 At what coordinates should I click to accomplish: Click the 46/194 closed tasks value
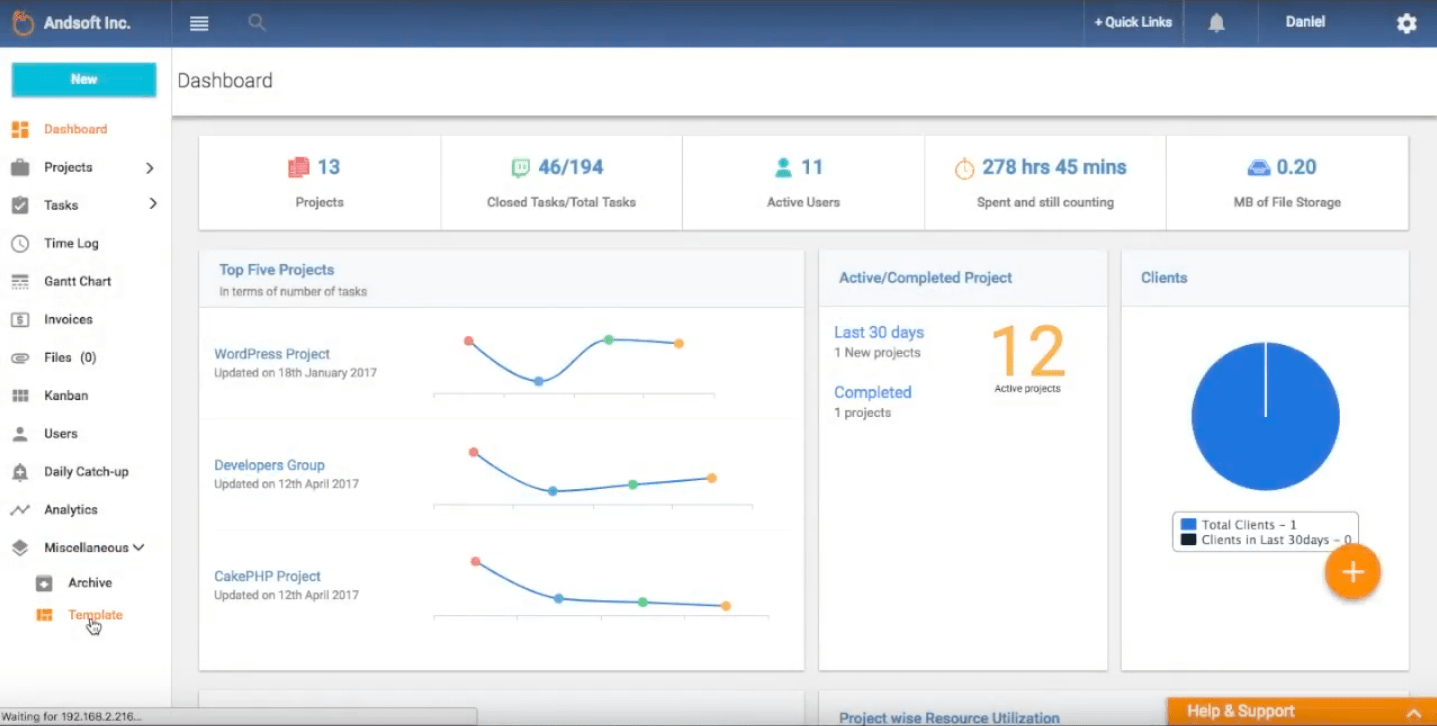pos(571,167)
